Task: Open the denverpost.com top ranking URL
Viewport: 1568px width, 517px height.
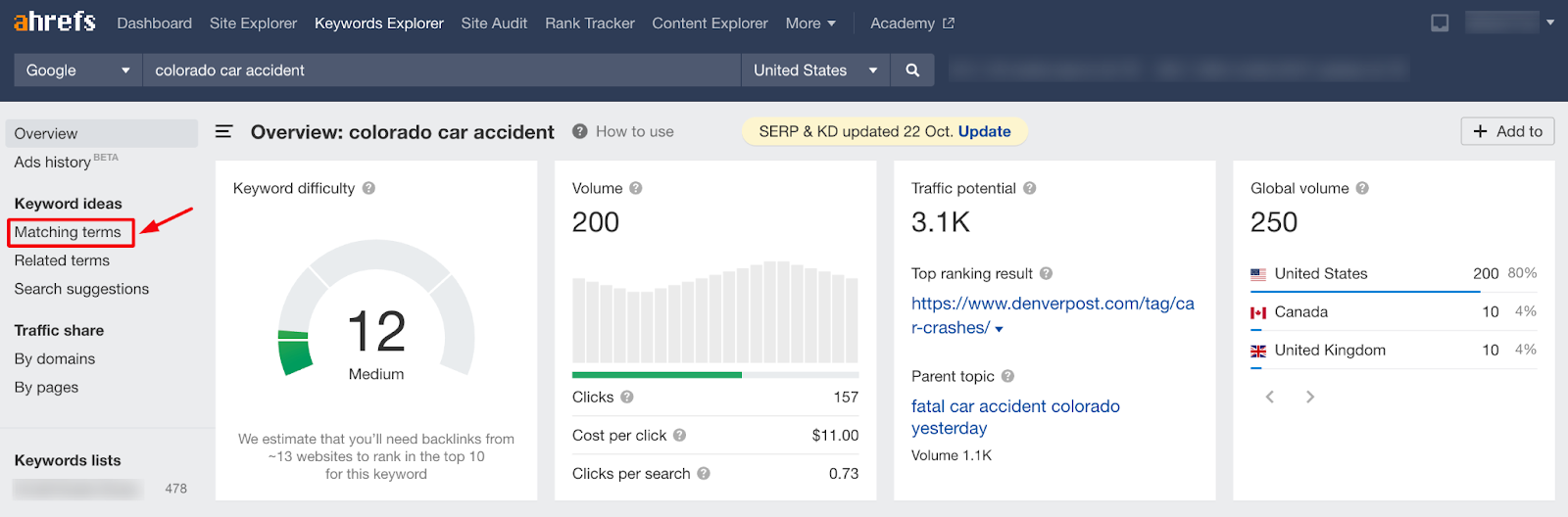Action: pyautogui.click(x=1053, y=315)
